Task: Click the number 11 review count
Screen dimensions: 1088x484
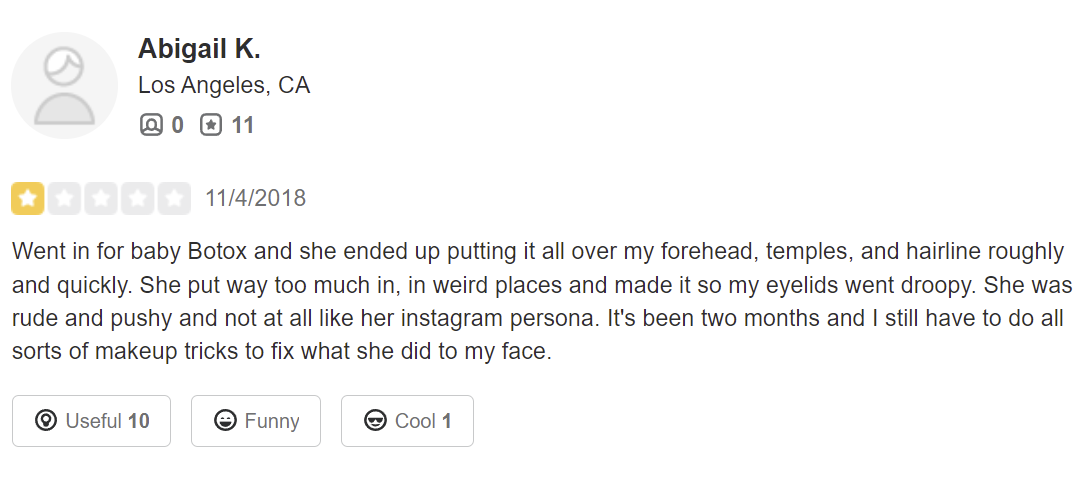Action: pyautogui.click(x=242, y=125)
